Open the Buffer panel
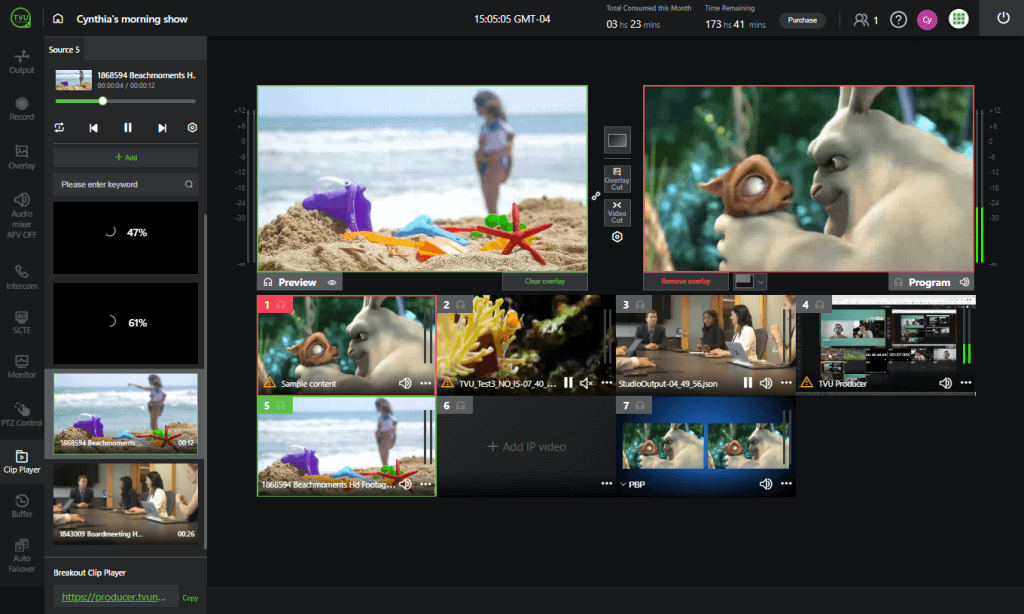This screenshot has width=1024, height=614. tap(22, 506)
